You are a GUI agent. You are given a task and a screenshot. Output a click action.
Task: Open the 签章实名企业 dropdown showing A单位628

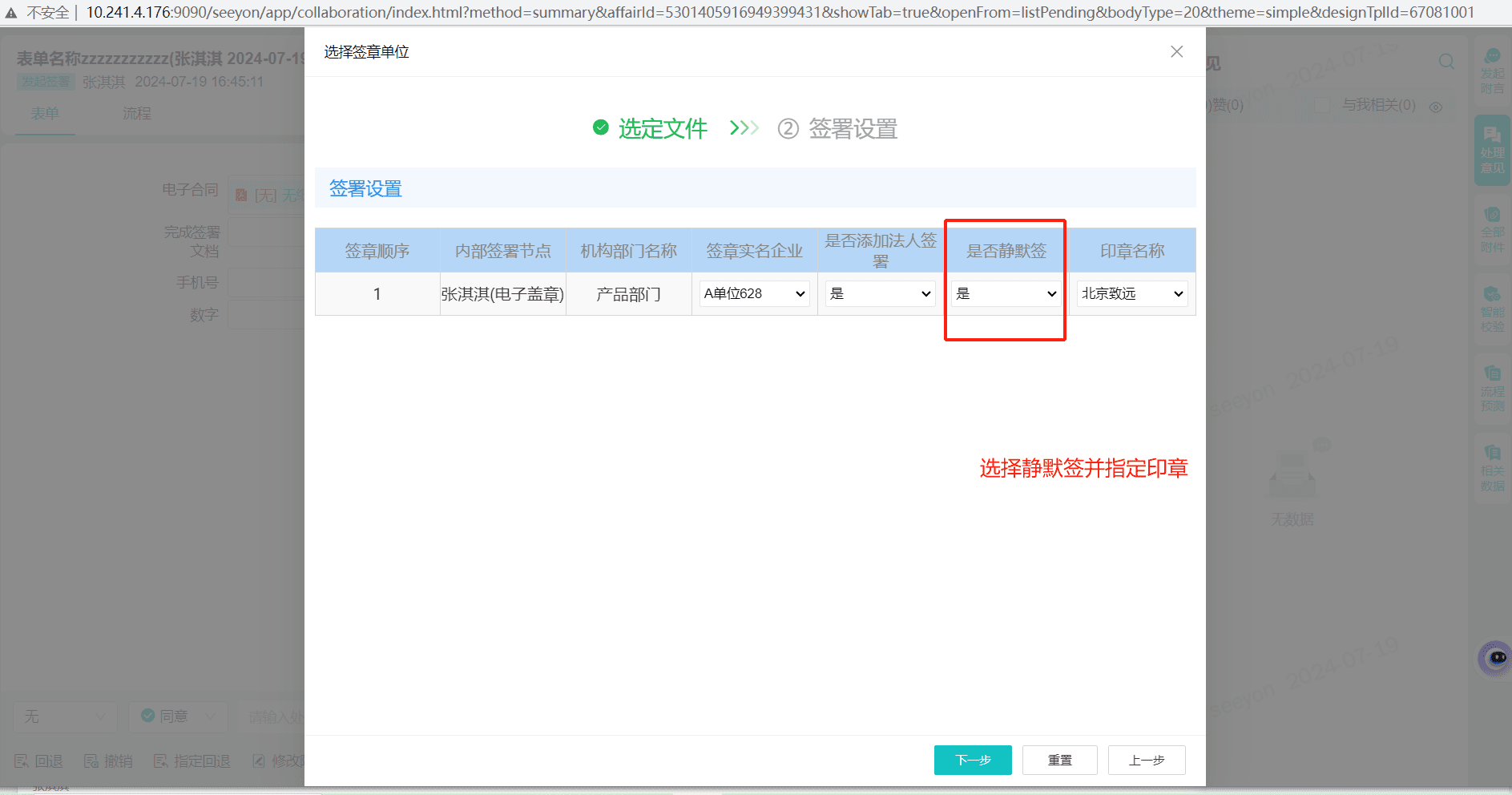(754, 294)
